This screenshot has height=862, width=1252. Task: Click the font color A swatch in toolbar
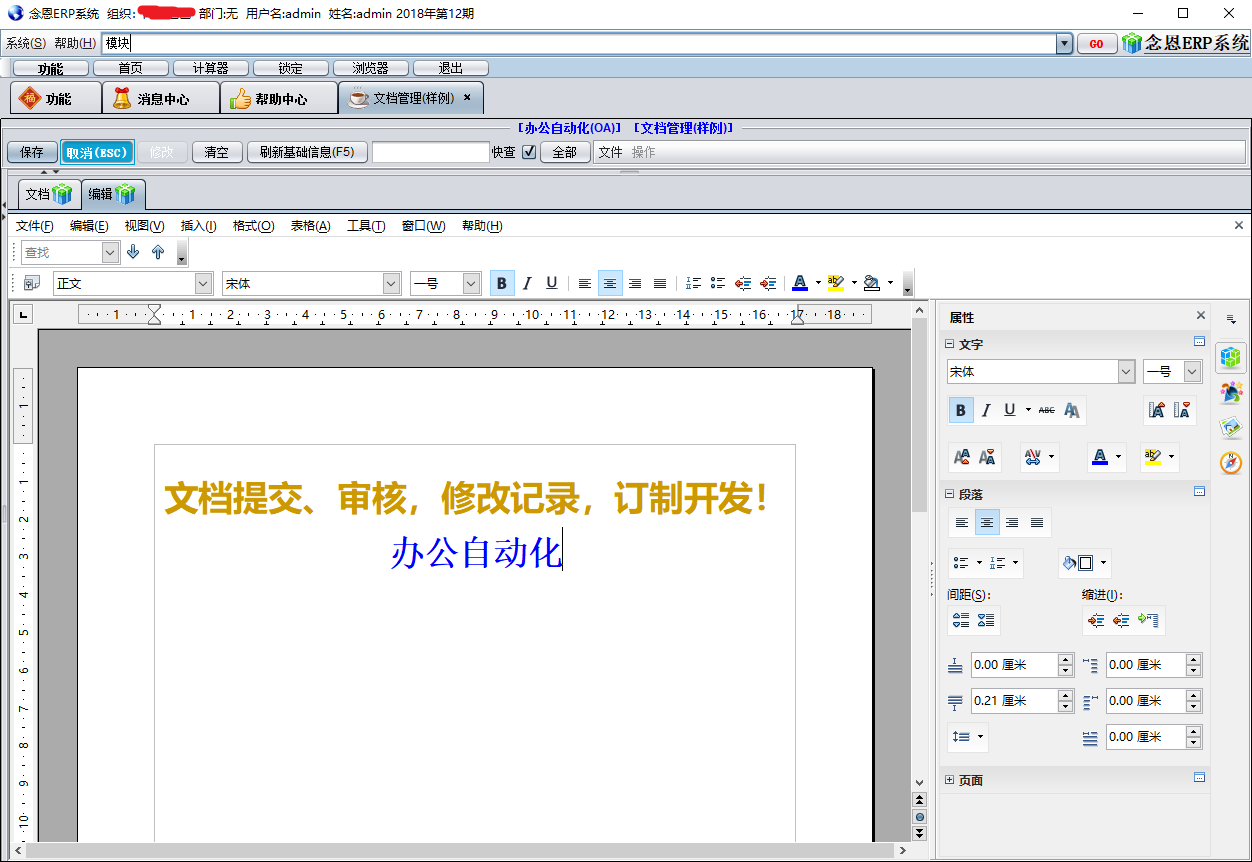point(799,284)
